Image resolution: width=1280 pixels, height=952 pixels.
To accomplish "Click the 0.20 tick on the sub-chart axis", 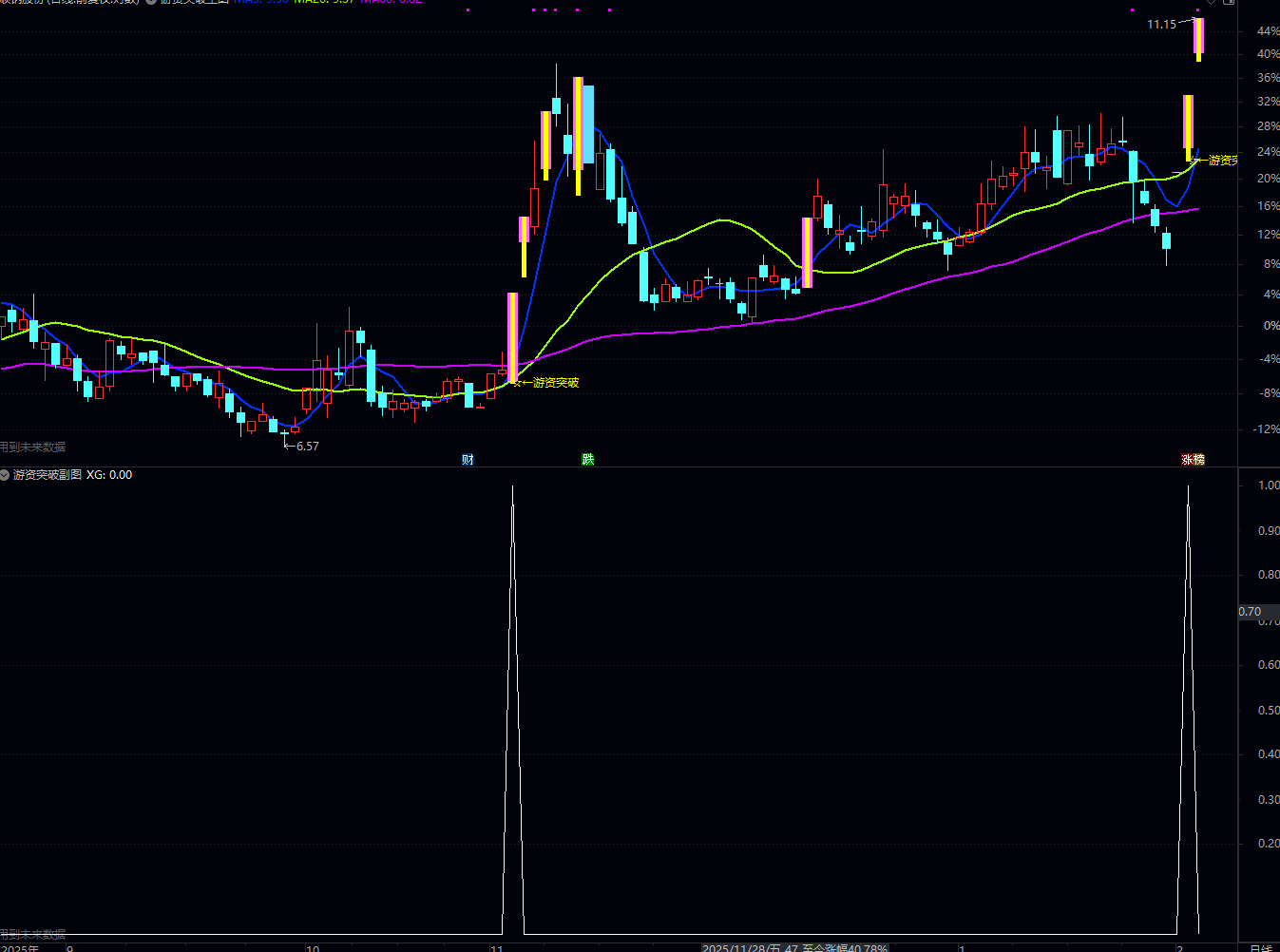I will click(x=1269, y=844).
